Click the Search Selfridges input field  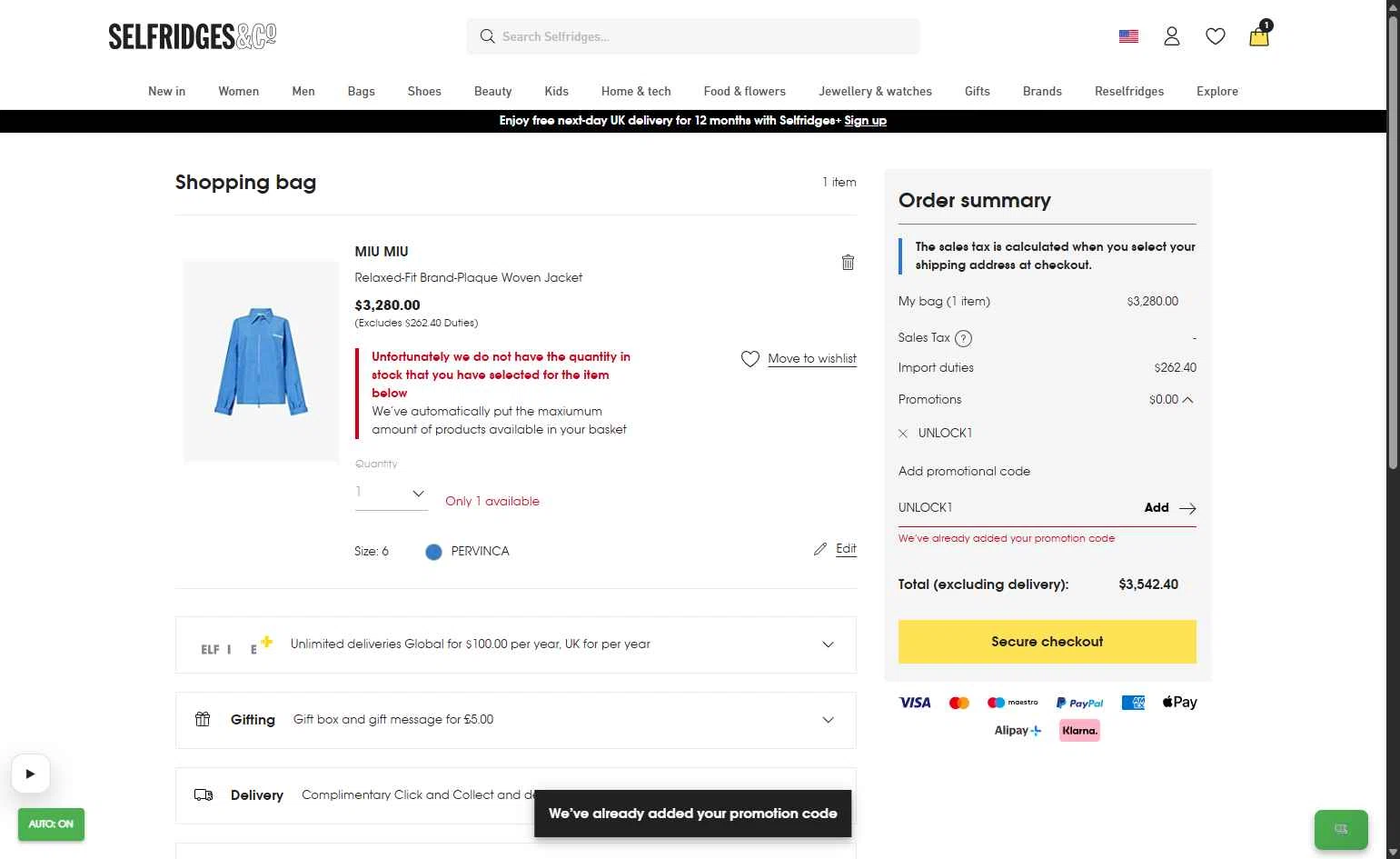pos(693,36)
